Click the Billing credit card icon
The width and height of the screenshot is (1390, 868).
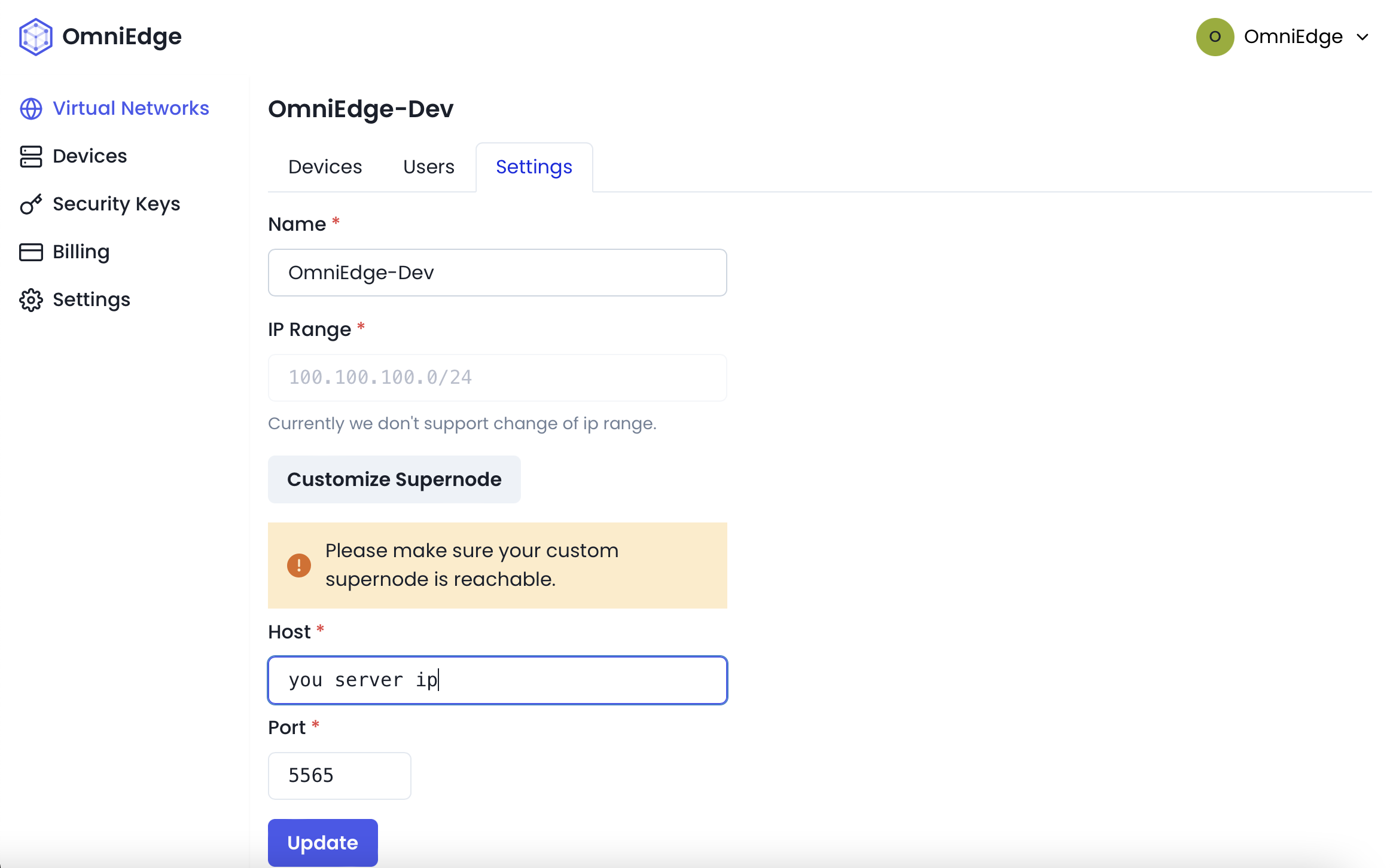click(x=31, y=252)
